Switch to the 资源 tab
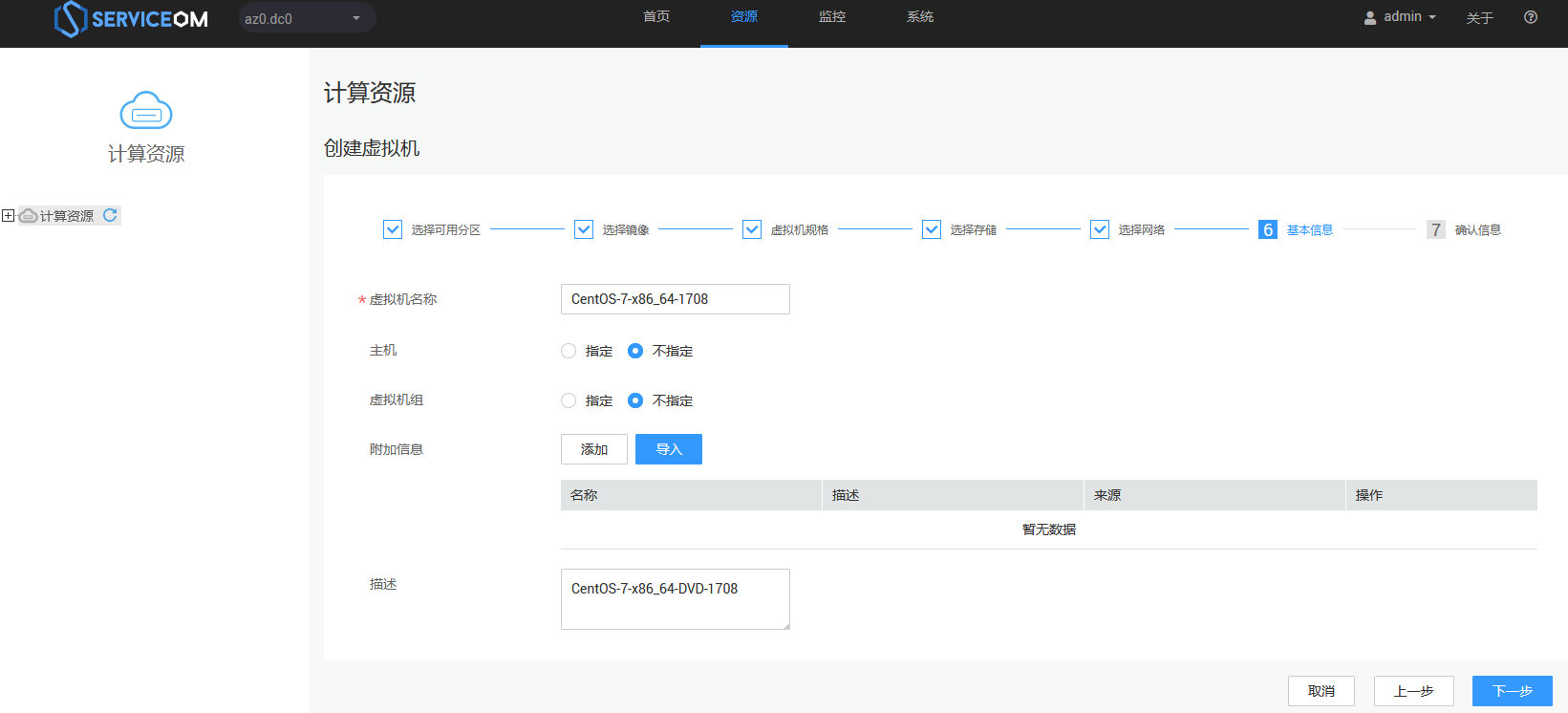Image resolution: width=1568 pixels, height=713 pixels. pyautogui.click(x=744, y=17)
